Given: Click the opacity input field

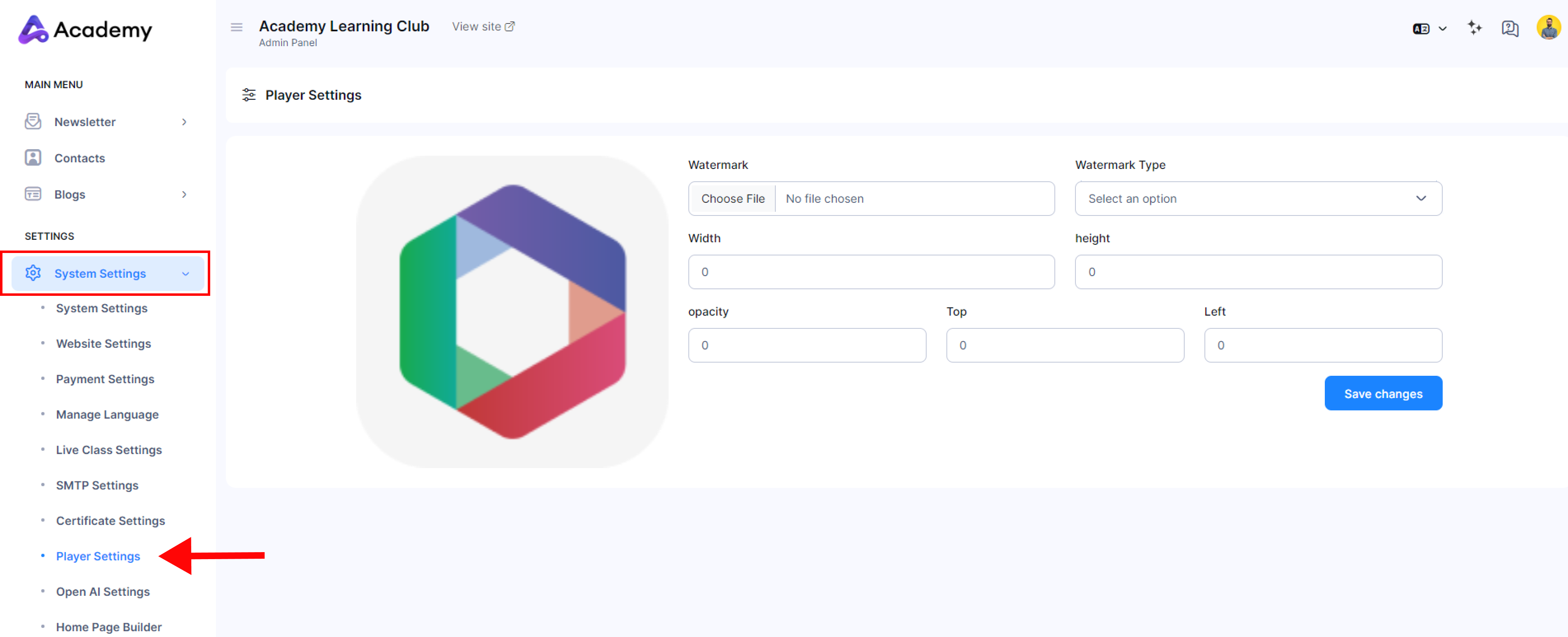Looking at the screenshot, I should [807, 346].
